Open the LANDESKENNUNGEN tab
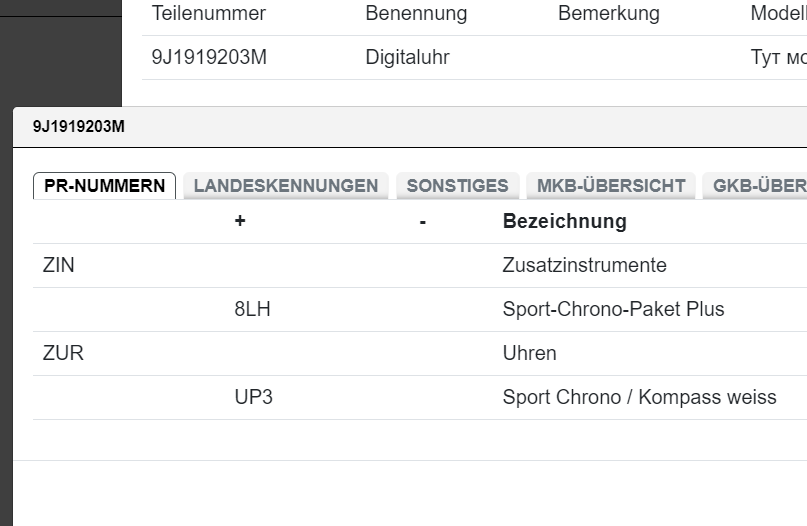The height and width of the screenshot is (526, 807). [286, 186]
